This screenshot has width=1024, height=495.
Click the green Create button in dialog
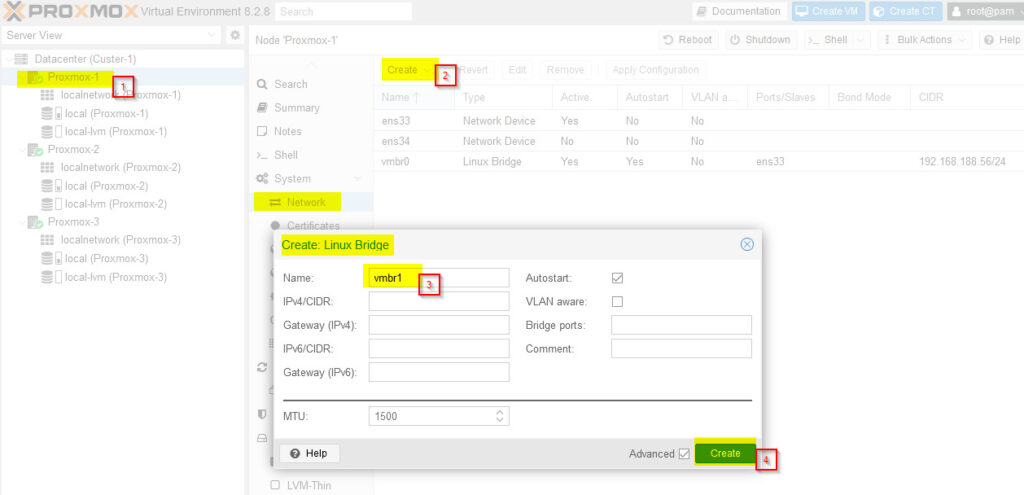725,453
